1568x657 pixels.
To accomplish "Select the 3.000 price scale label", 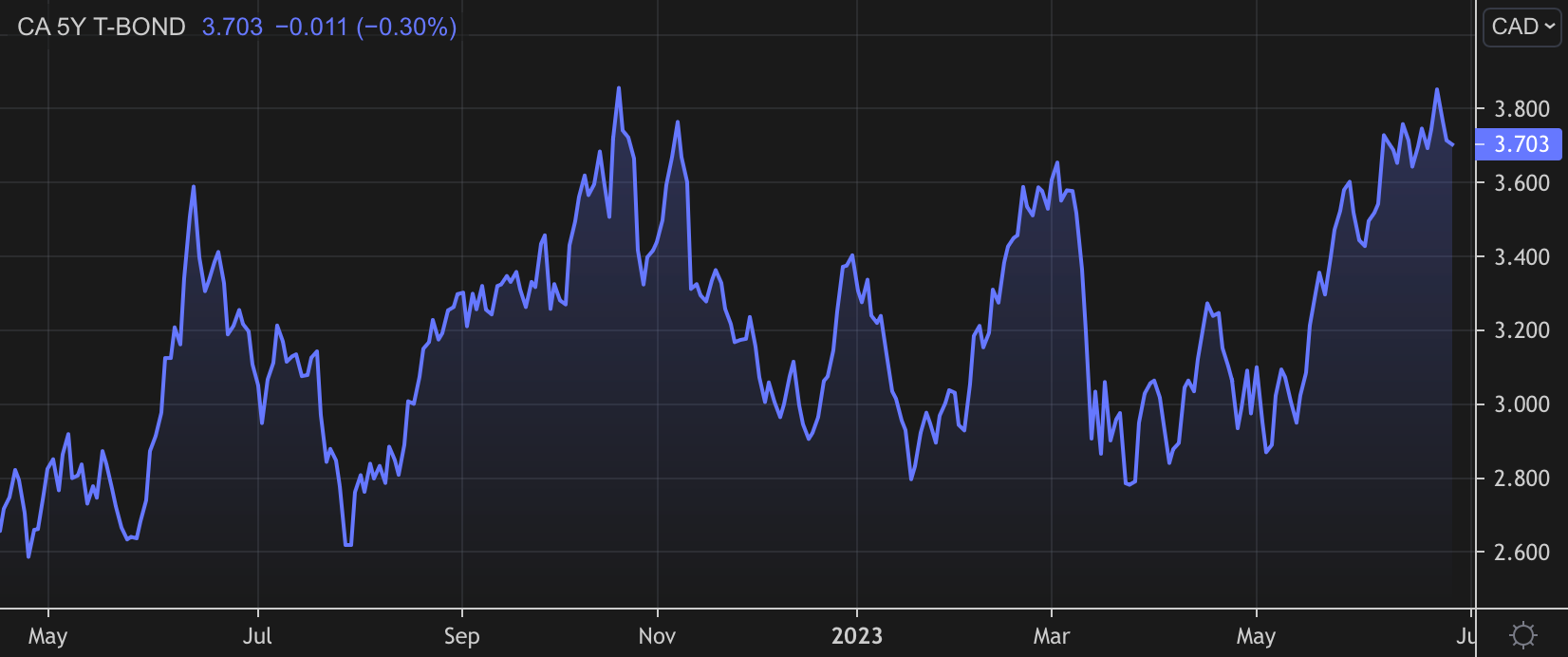I will click(1521, 404).
